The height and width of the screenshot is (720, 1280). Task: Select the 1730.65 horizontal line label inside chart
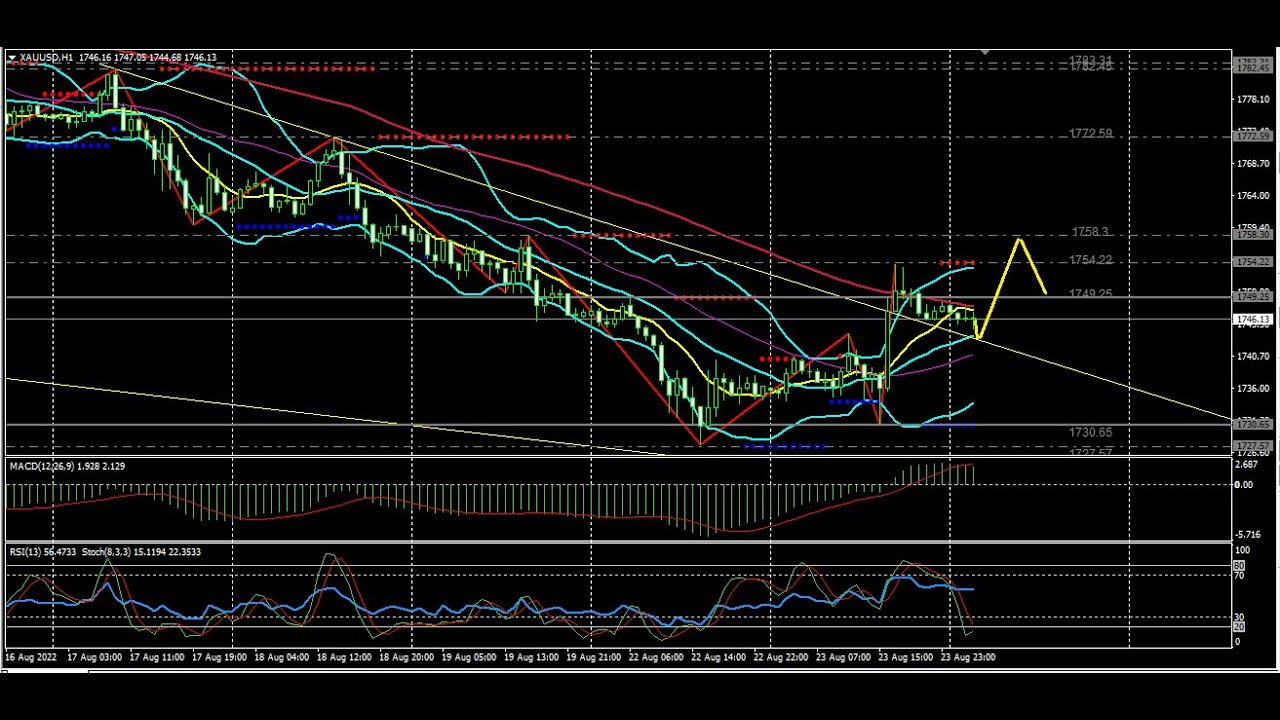coord(1090,432)
